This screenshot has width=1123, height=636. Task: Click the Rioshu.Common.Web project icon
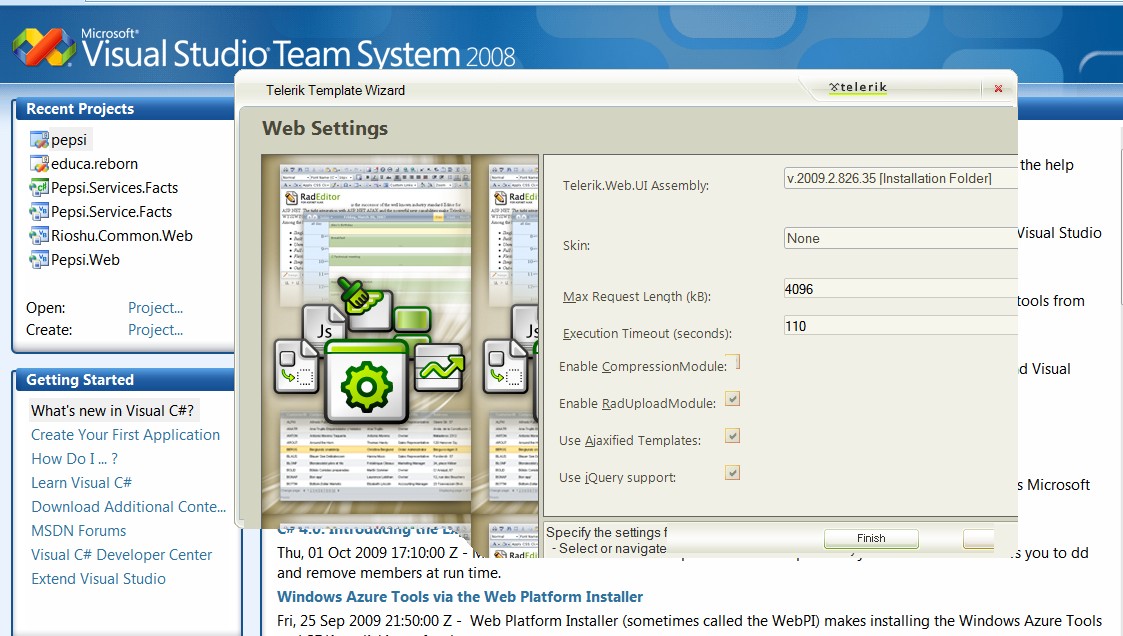click(x=39, y=236)
